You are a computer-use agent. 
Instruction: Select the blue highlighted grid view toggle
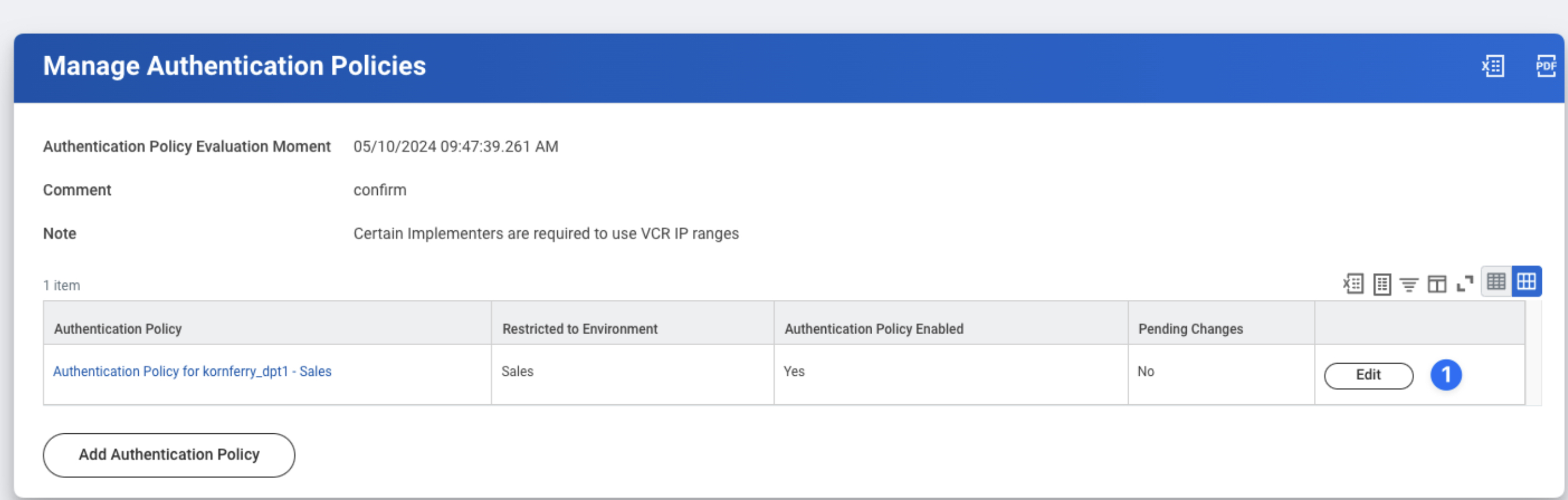[1526, 282]
